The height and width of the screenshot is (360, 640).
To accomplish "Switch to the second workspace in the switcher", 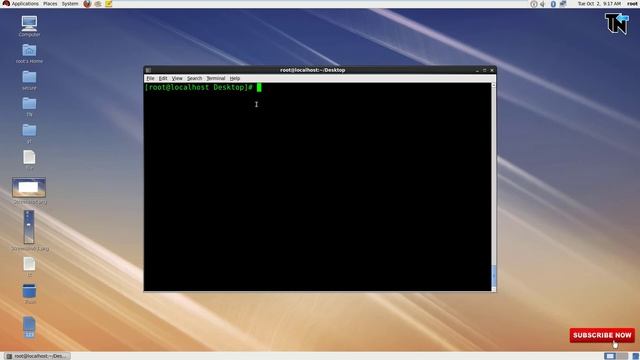I will pos(622,356).
